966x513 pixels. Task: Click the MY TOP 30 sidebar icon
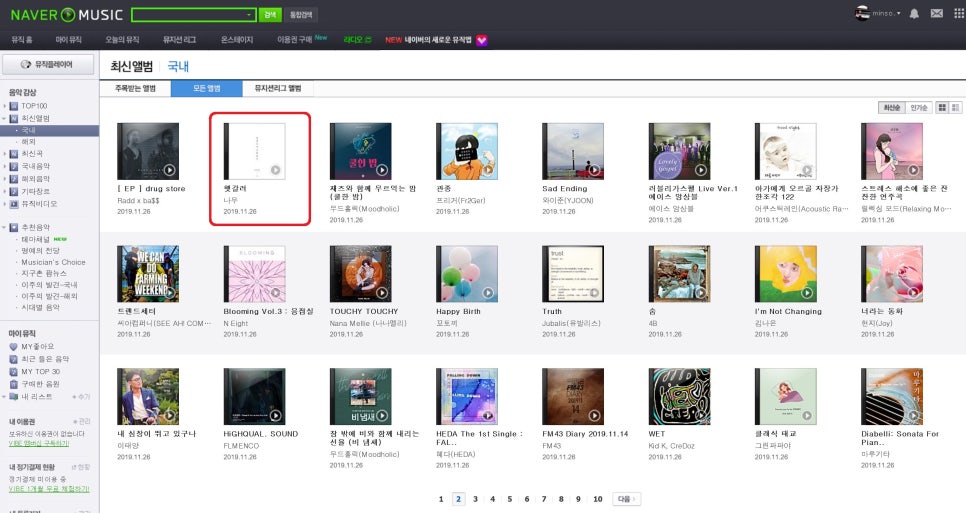(x=14, y=372)
